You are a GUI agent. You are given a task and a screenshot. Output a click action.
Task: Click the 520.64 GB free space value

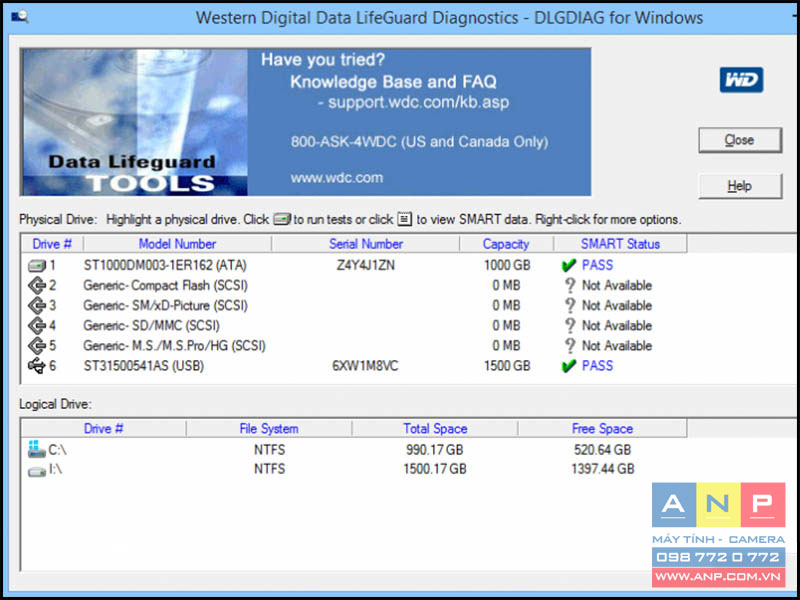pyautogui.click(x=603, y=450)
